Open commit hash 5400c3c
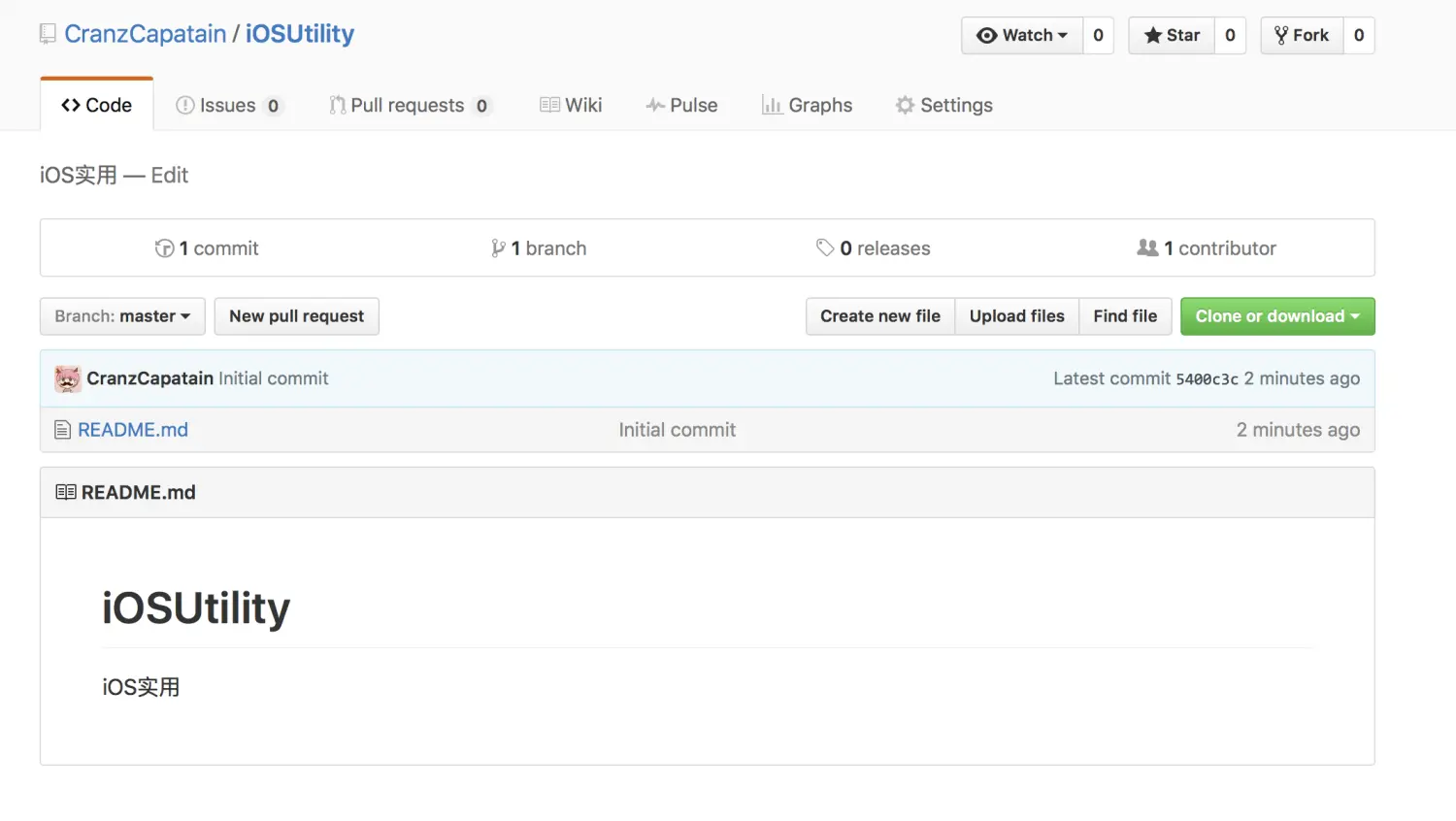 (1207, 379)
